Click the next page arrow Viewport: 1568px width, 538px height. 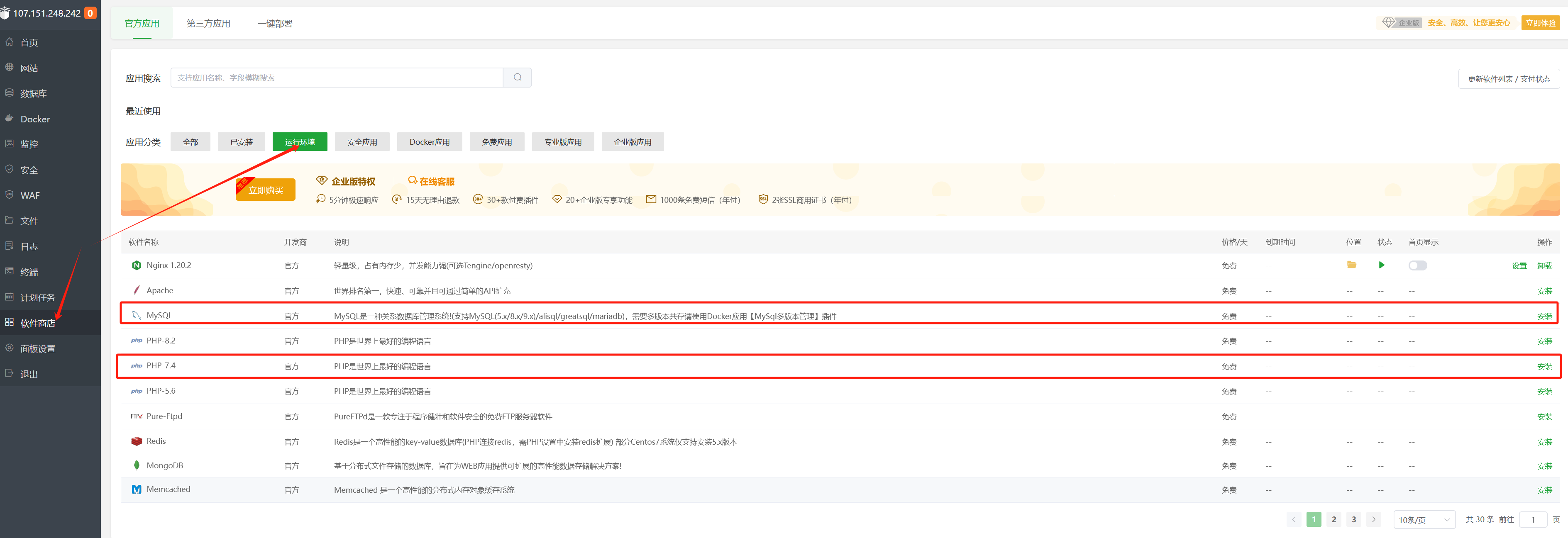tap(1374, 519)
